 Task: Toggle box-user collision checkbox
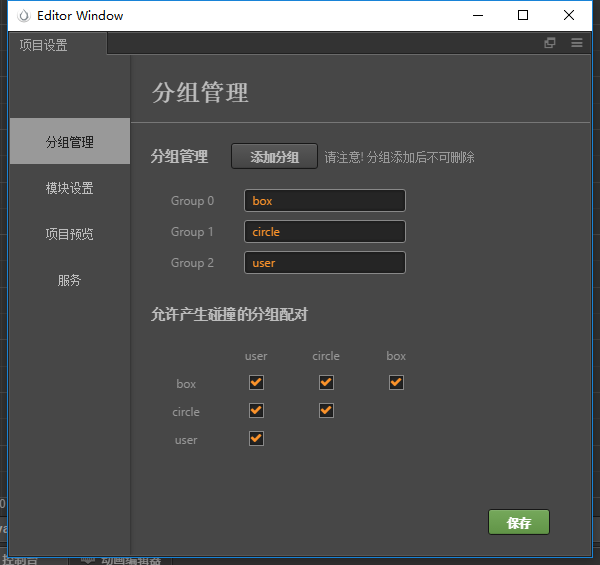pyautogui.click(x=256, y=382)
